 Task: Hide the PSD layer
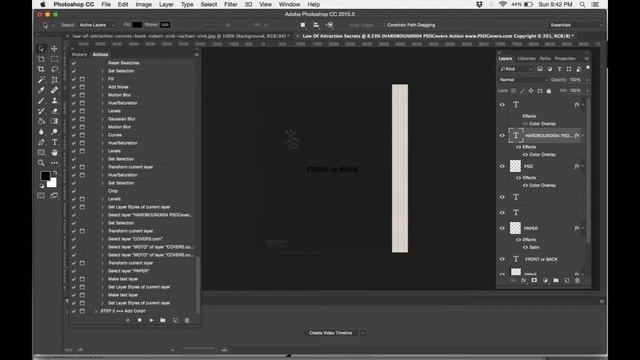(502, 166)
